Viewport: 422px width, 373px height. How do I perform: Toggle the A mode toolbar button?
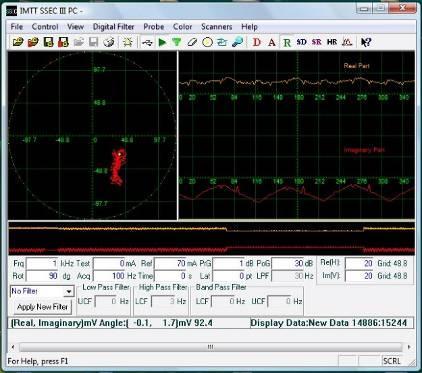[272, 42]
